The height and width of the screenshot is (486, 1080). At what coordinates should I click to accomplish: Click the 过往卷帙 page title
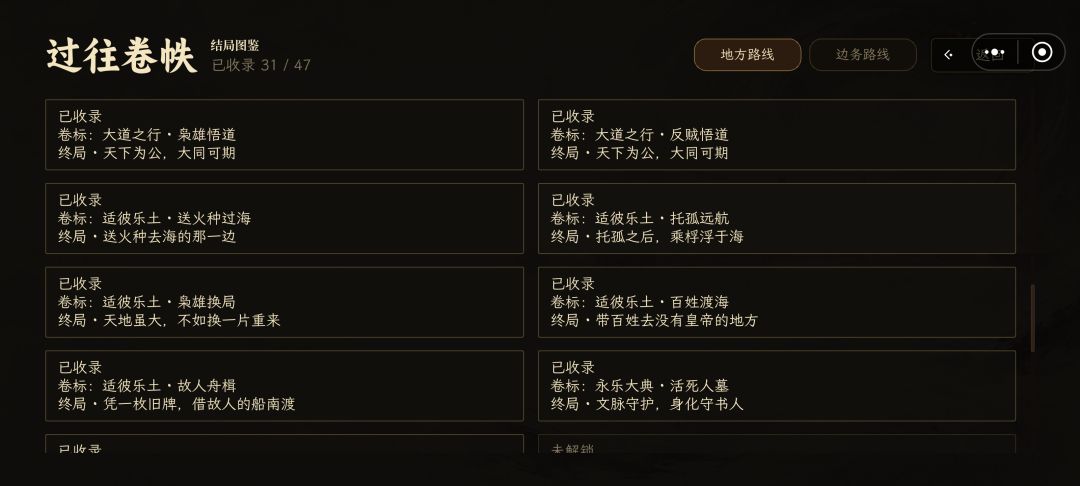122,56
